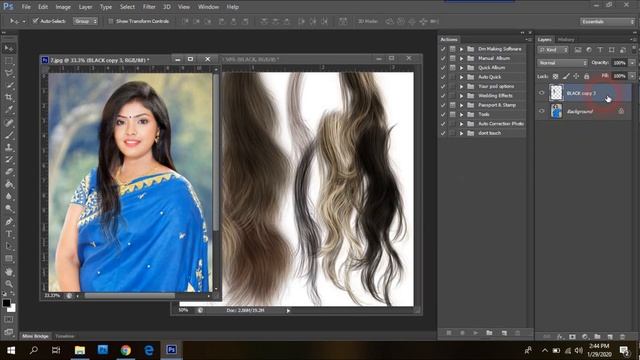Image resolution: width=640 pixels, height=360 pixels.
Task: Select the History Brush tool
Action: click(x=9, y=159)
